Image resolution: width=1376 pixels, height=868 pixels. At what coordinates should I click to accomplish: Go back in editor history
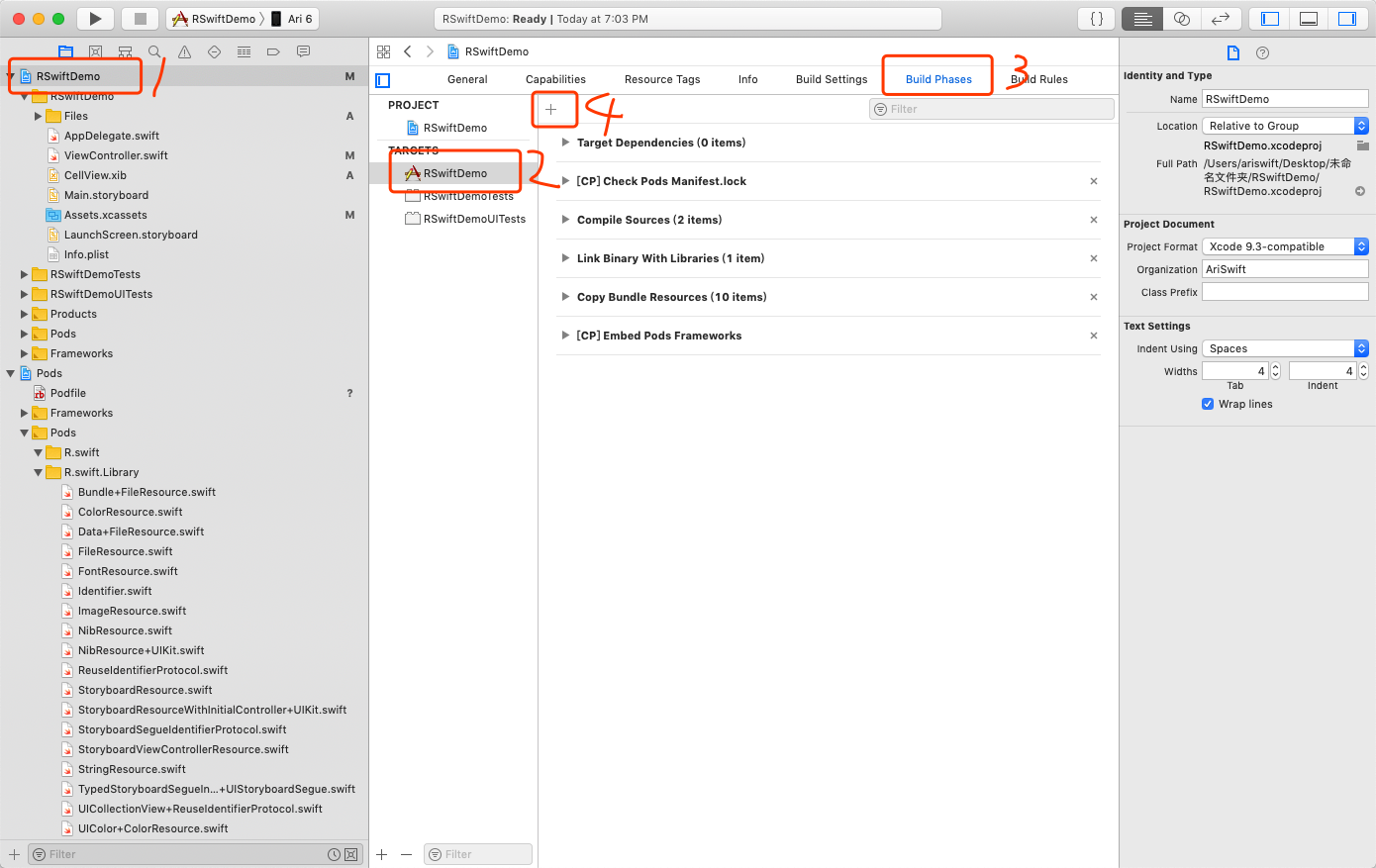click(407, 51)
